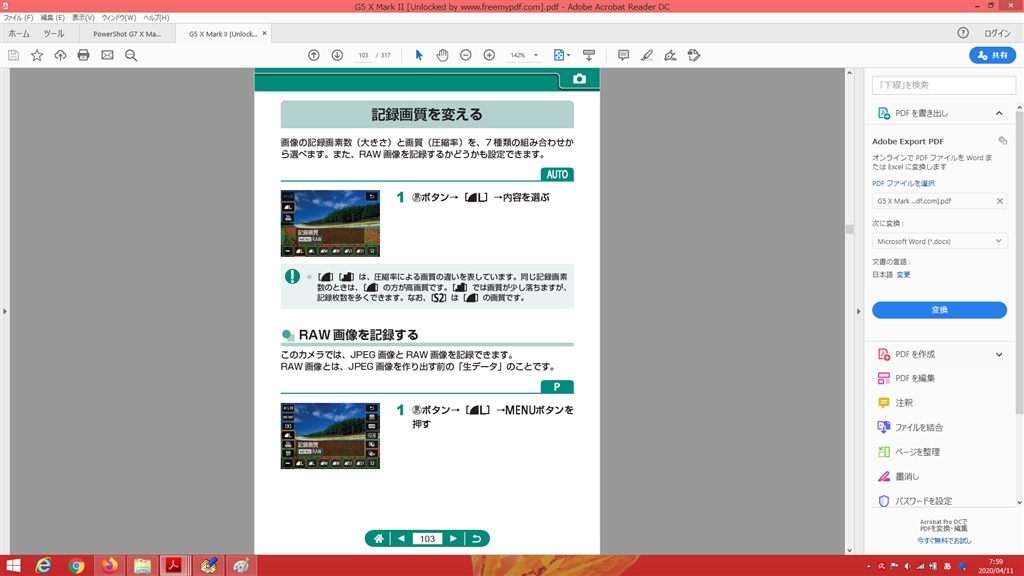
Task: Send the file by email envelope icon
Action: 107,55
